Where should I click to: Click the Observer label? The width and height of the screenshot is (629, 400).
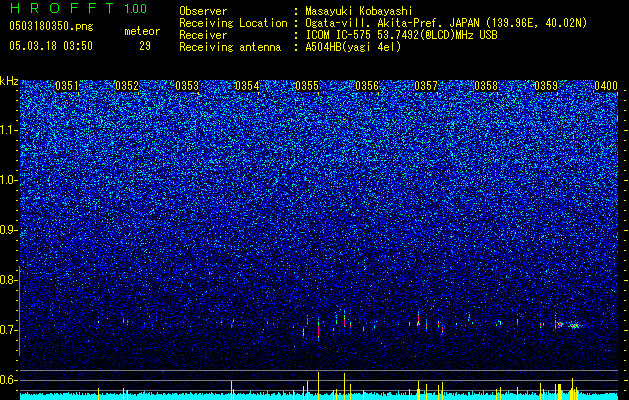pos(203,11)
